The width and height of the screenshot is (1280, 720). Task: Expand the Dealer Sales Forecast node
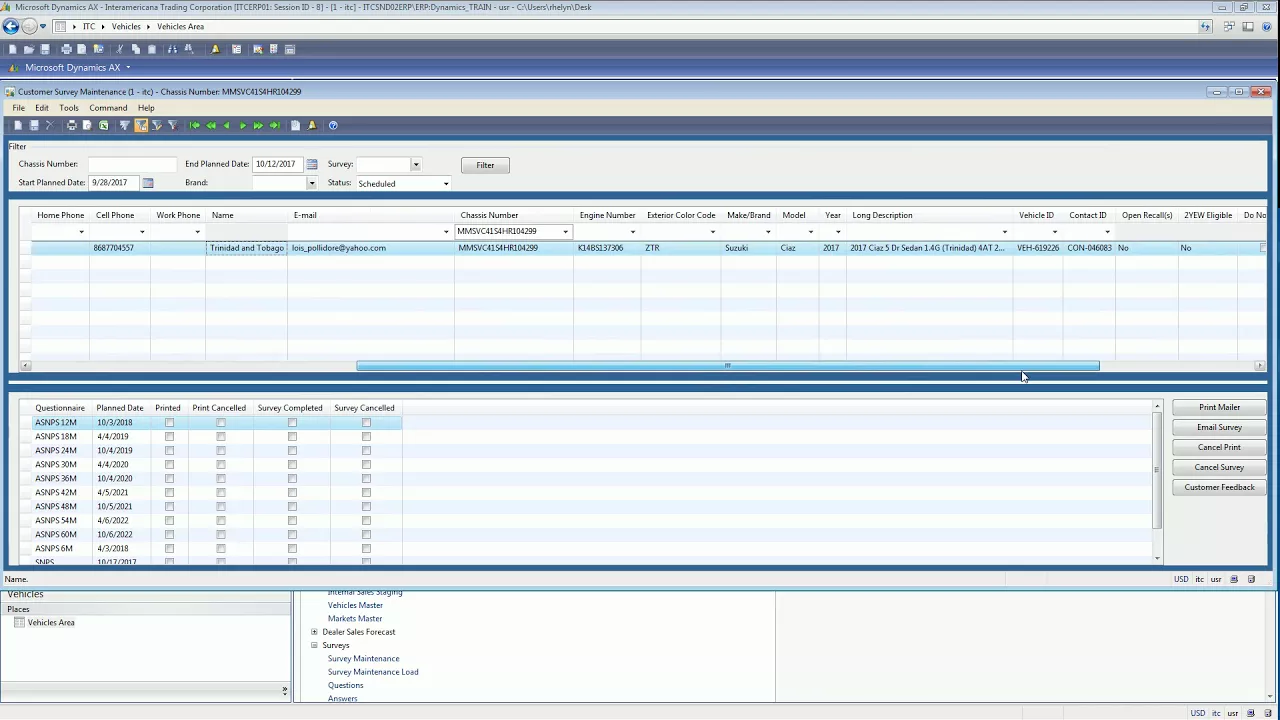(x=314, y=632)
